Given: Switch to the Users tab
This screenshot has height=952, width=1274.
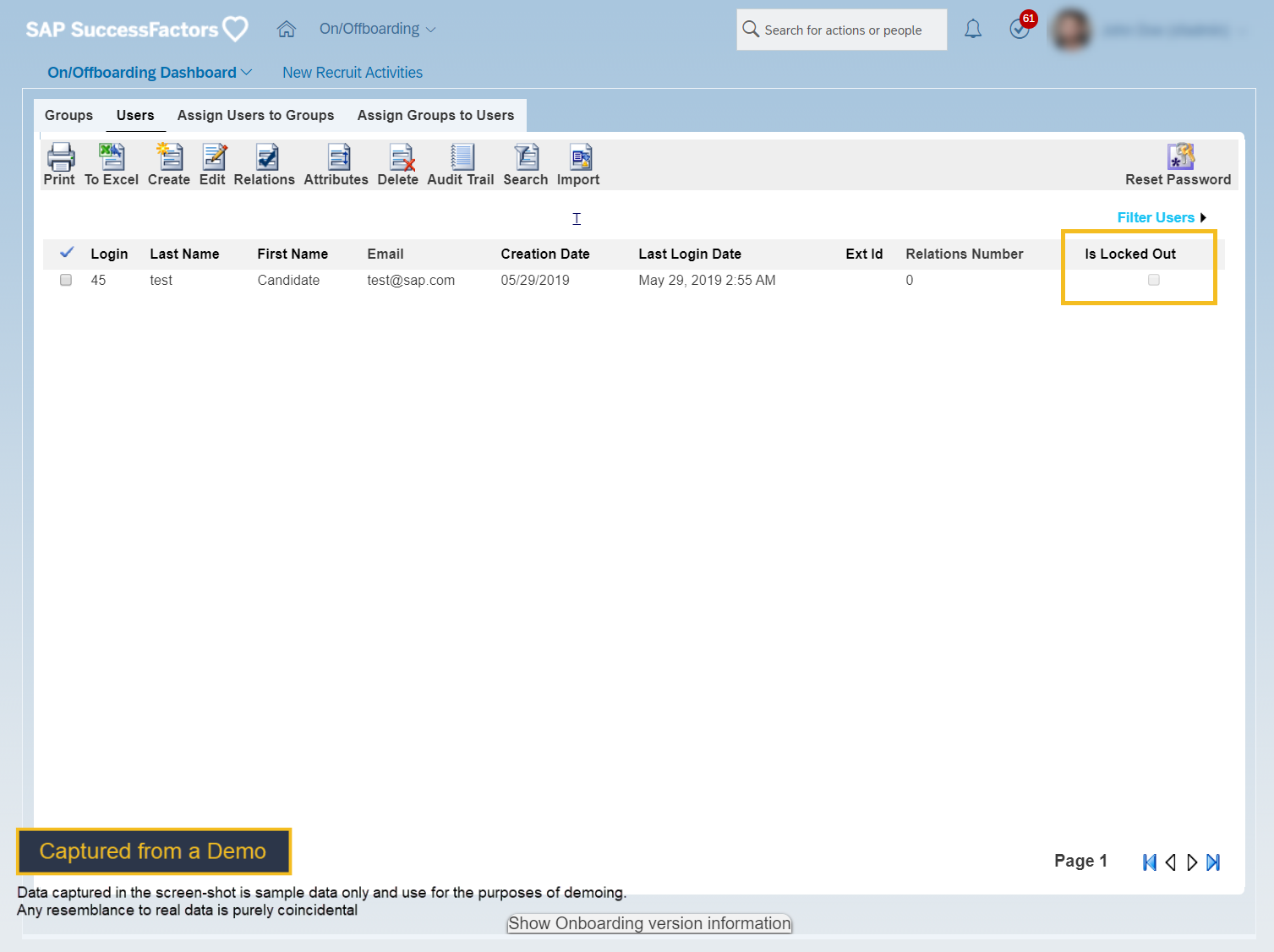Looking at the screenshot, I should 135,115.
